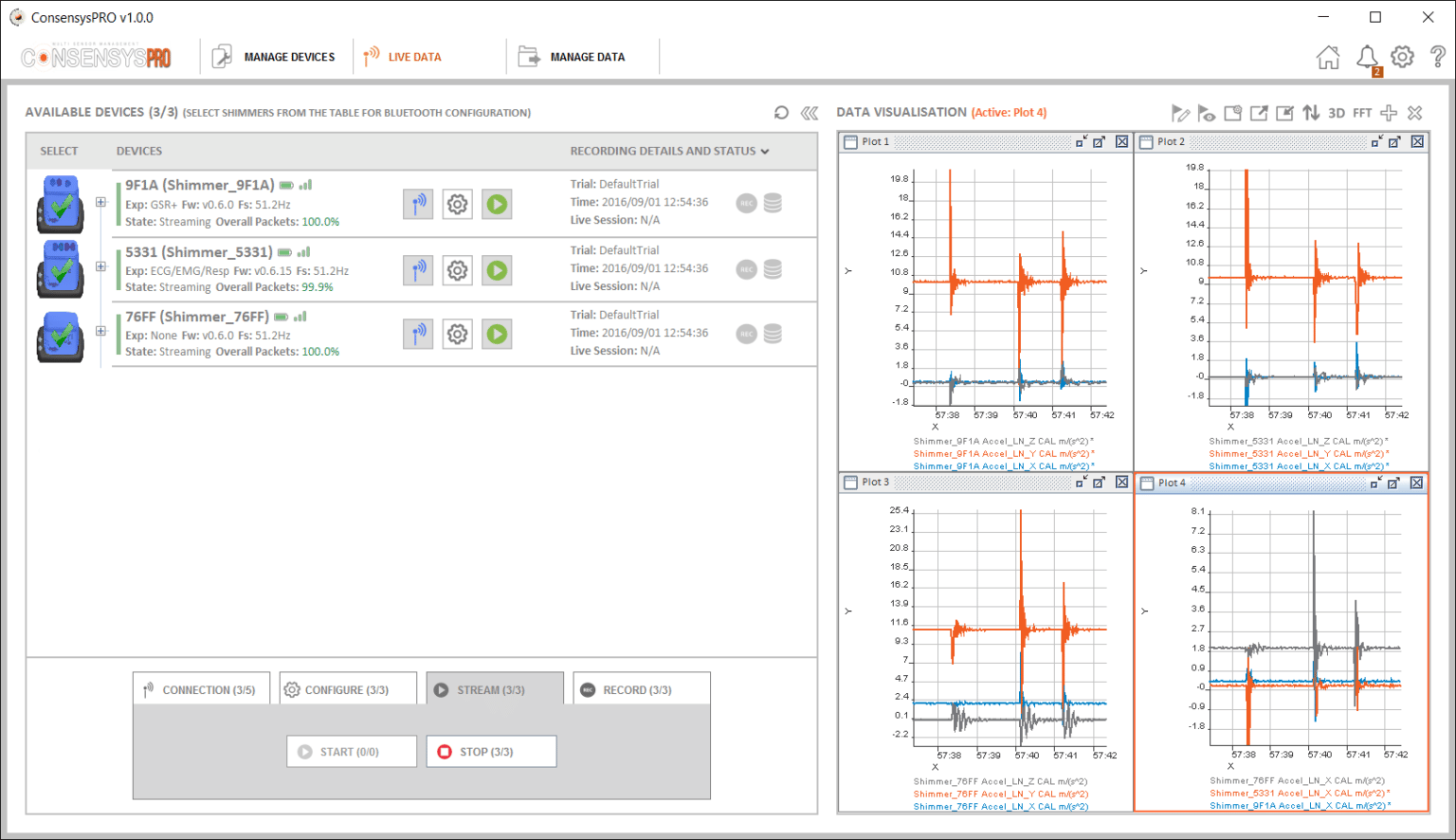Add a new plot with plus icon

click(1389, 113)
